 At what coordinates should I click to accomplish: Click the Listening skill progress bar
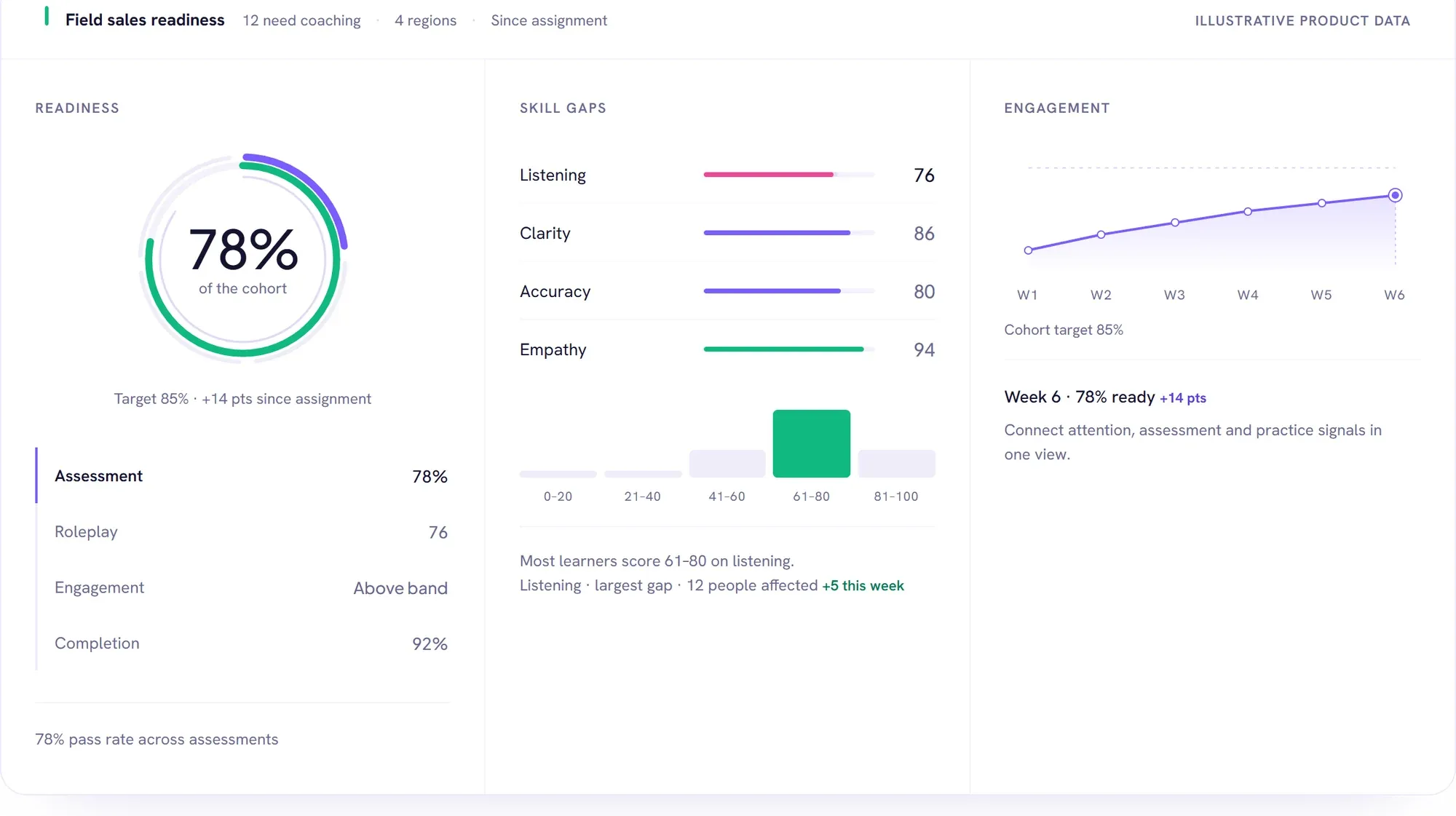(x=788, y=175)
